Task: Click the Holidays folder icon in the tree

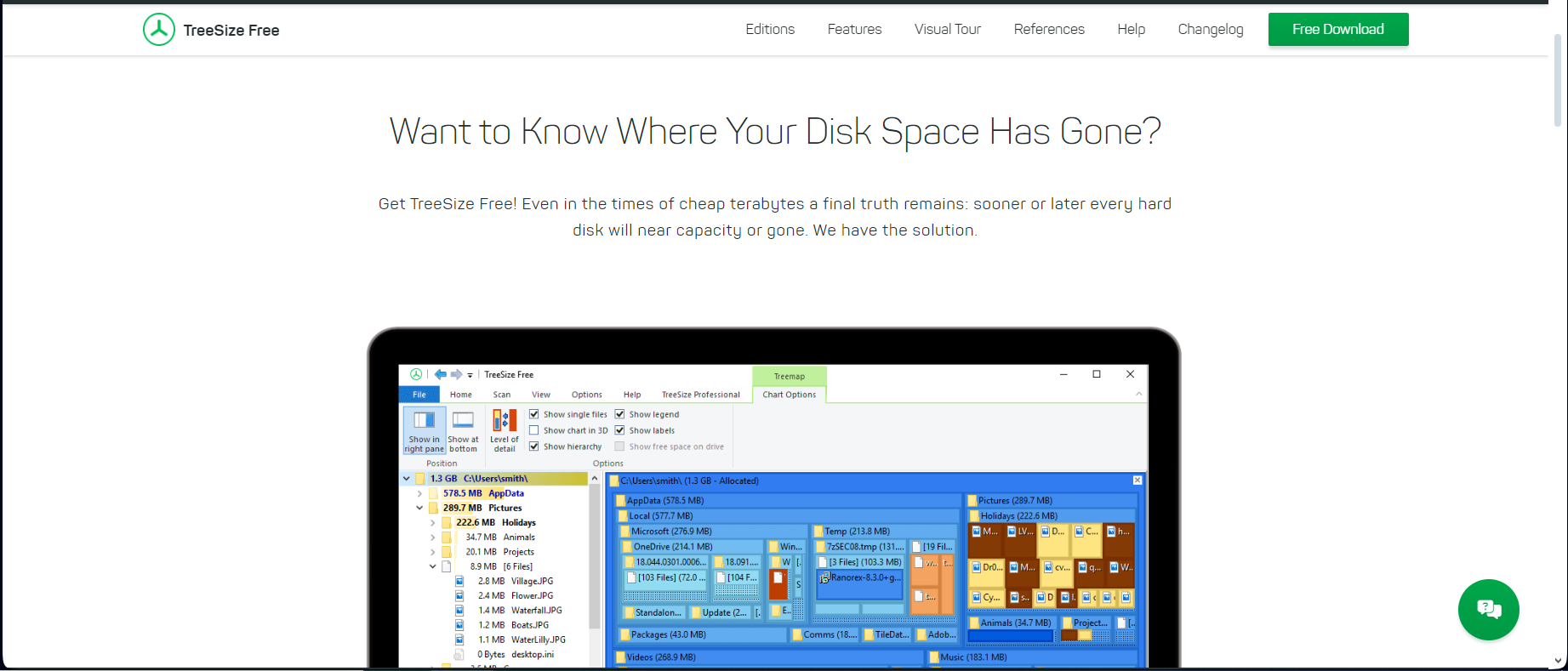Action: (447, 523)
